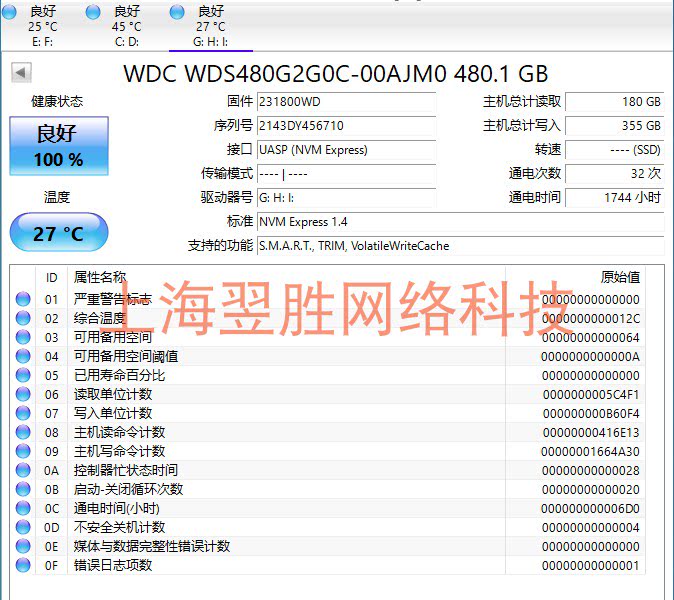This screenshot has width=674, height=600.
Task: Click status orb of attribute 05
Action: click(23, 375)
